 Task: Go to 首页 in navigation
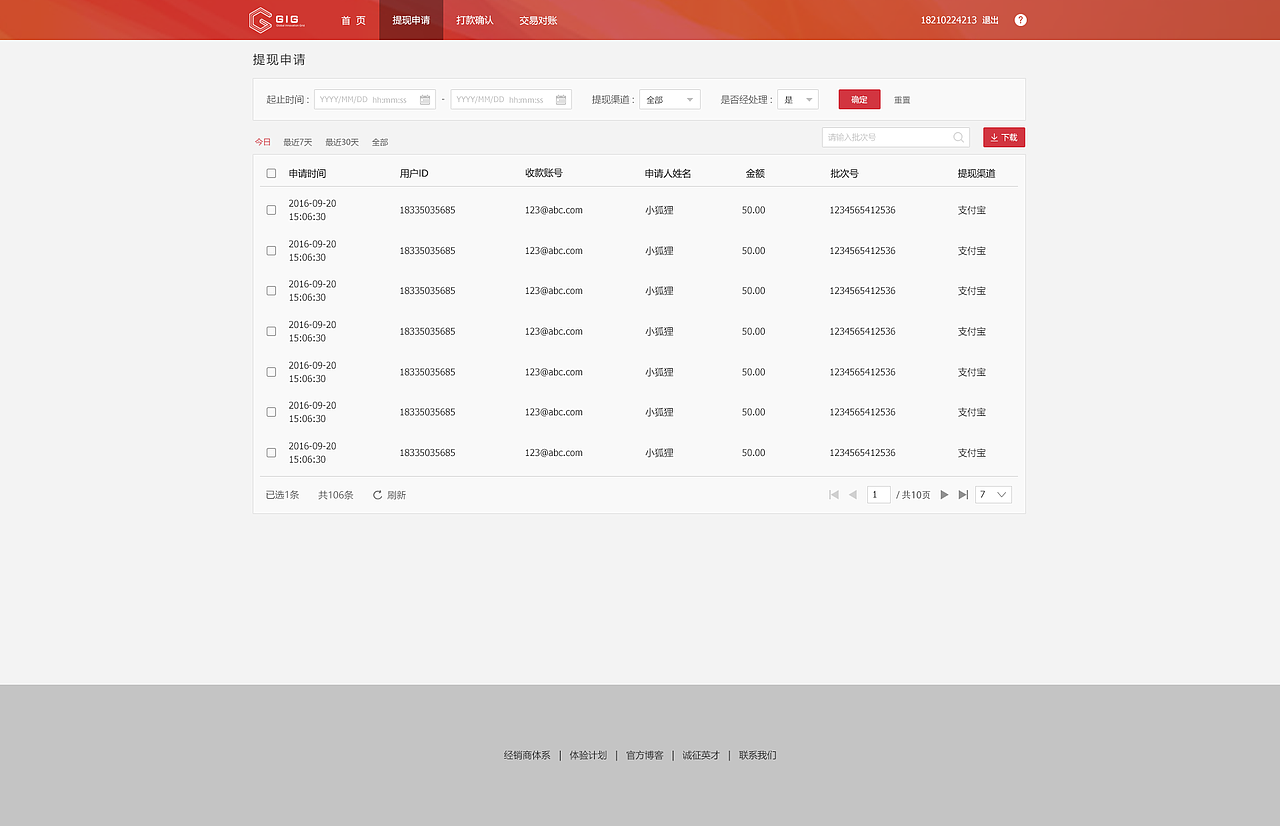[353, 20]
